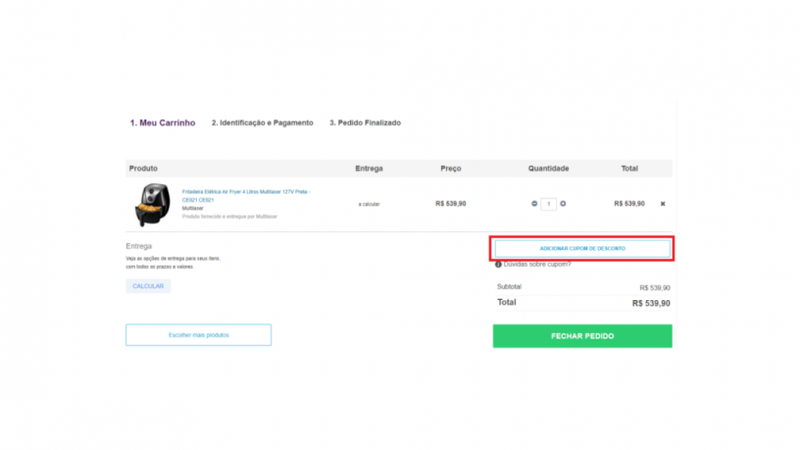Click the Quantidade column header
This screenshot has height=450, width=800.
tap(548, 168)
